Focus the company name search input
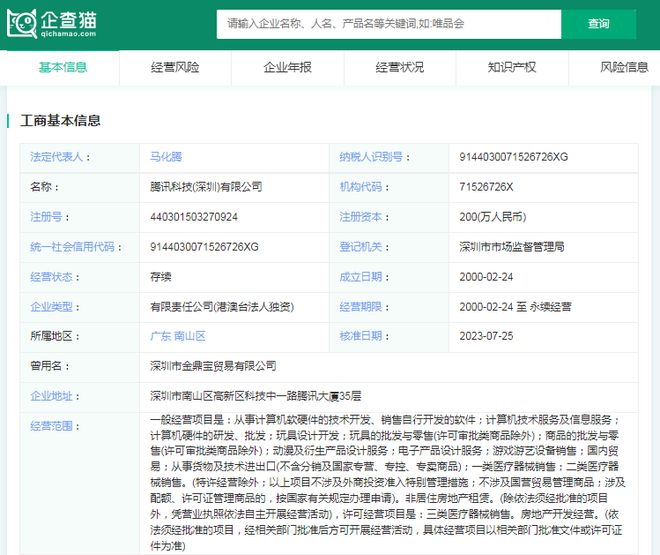Screen dimensions: 660x555 [389, 24]
